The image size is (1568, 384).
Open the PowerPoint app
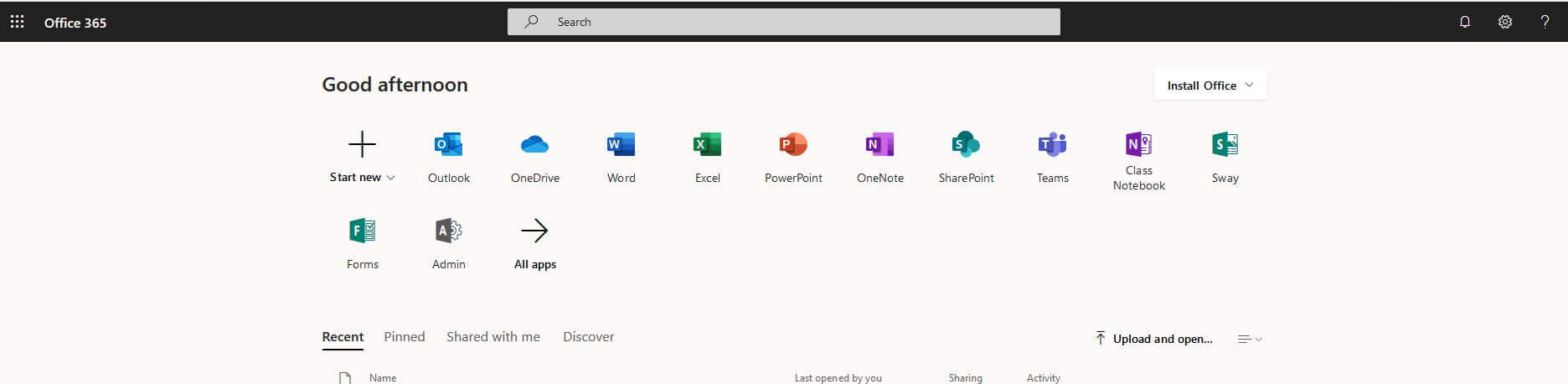pyautogui.click(x=793, y=158)
